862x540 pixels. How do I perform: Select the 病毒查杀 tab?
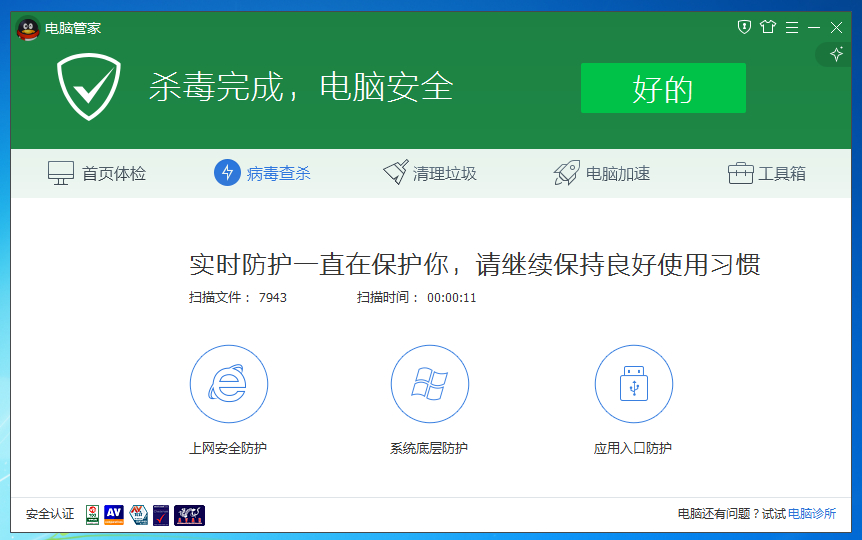click(x=262, y=173)
